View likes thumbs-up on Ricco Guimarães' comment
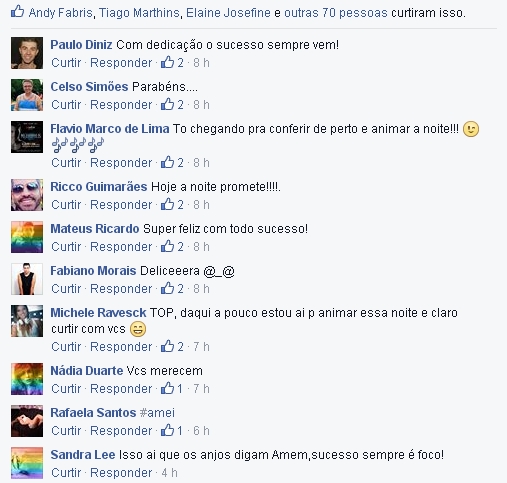The height and width of the screenshot is (483, 507). (167, 204)
